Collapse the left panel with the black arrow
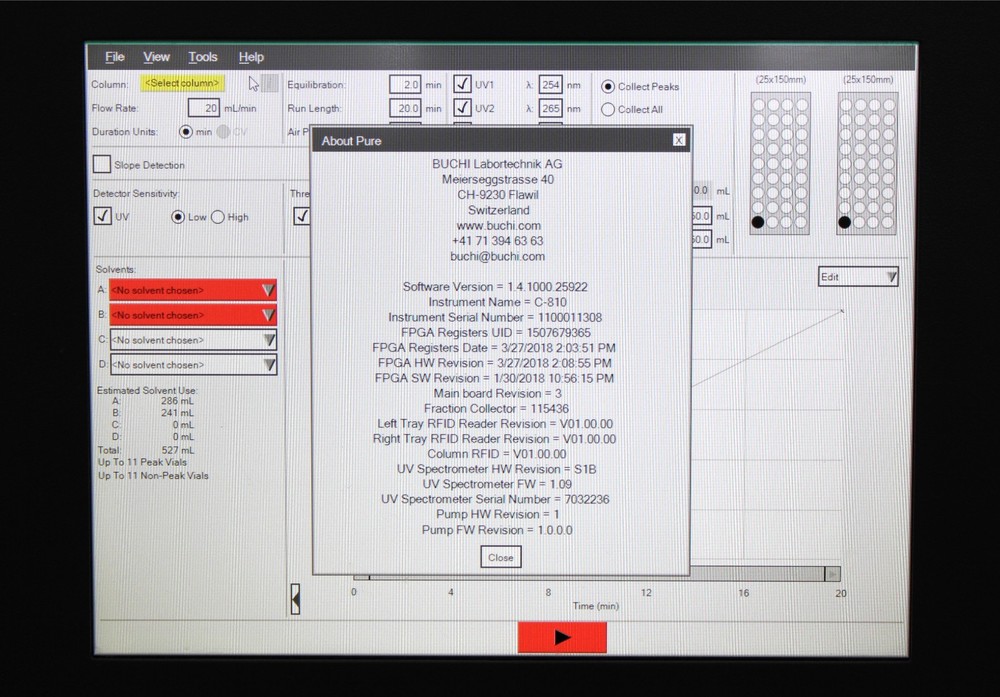The image size is (1000, 697). (295, 598)
